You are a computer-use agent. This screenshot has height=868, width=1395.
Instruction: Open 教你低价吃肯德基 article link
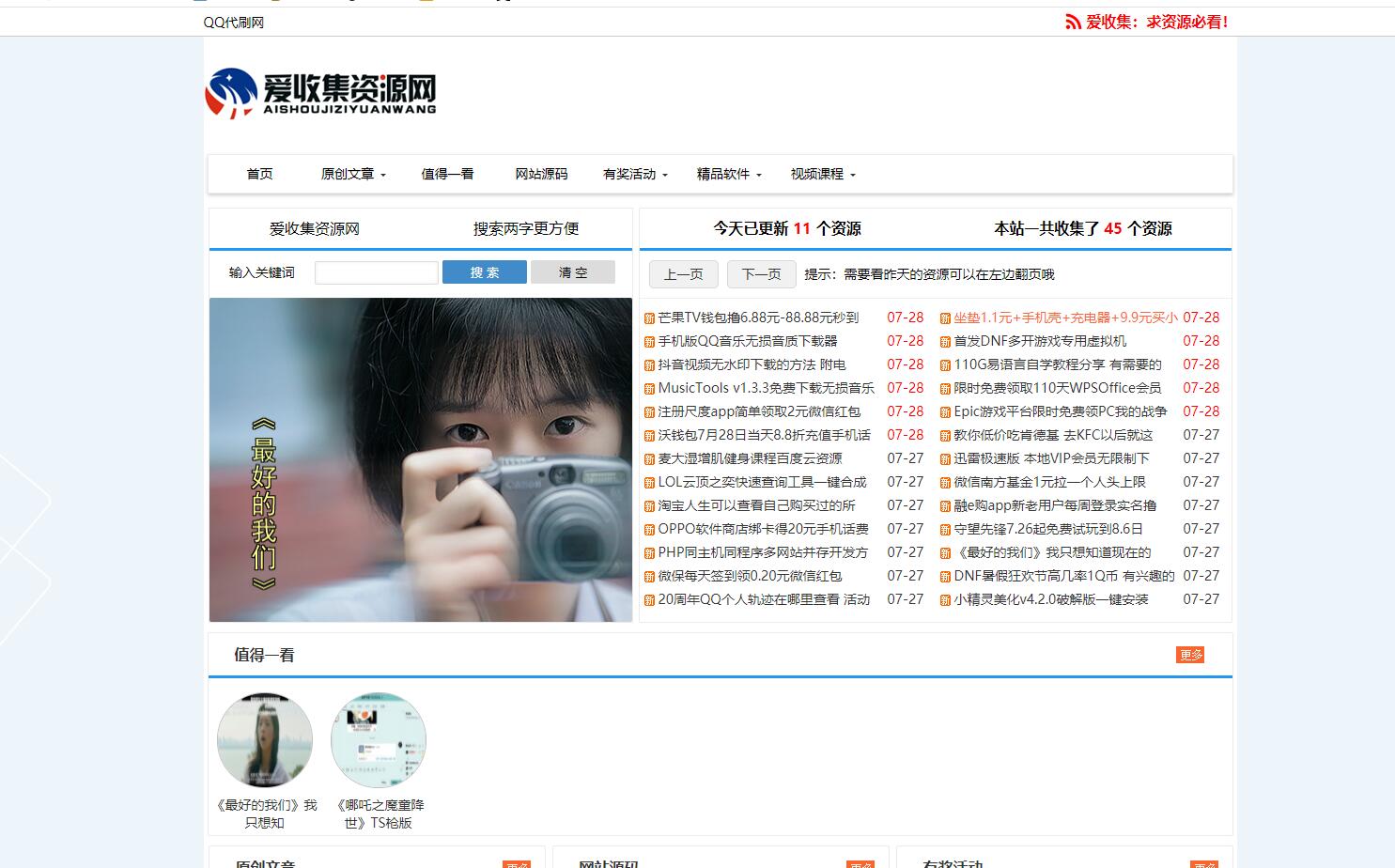(1053, 435)
